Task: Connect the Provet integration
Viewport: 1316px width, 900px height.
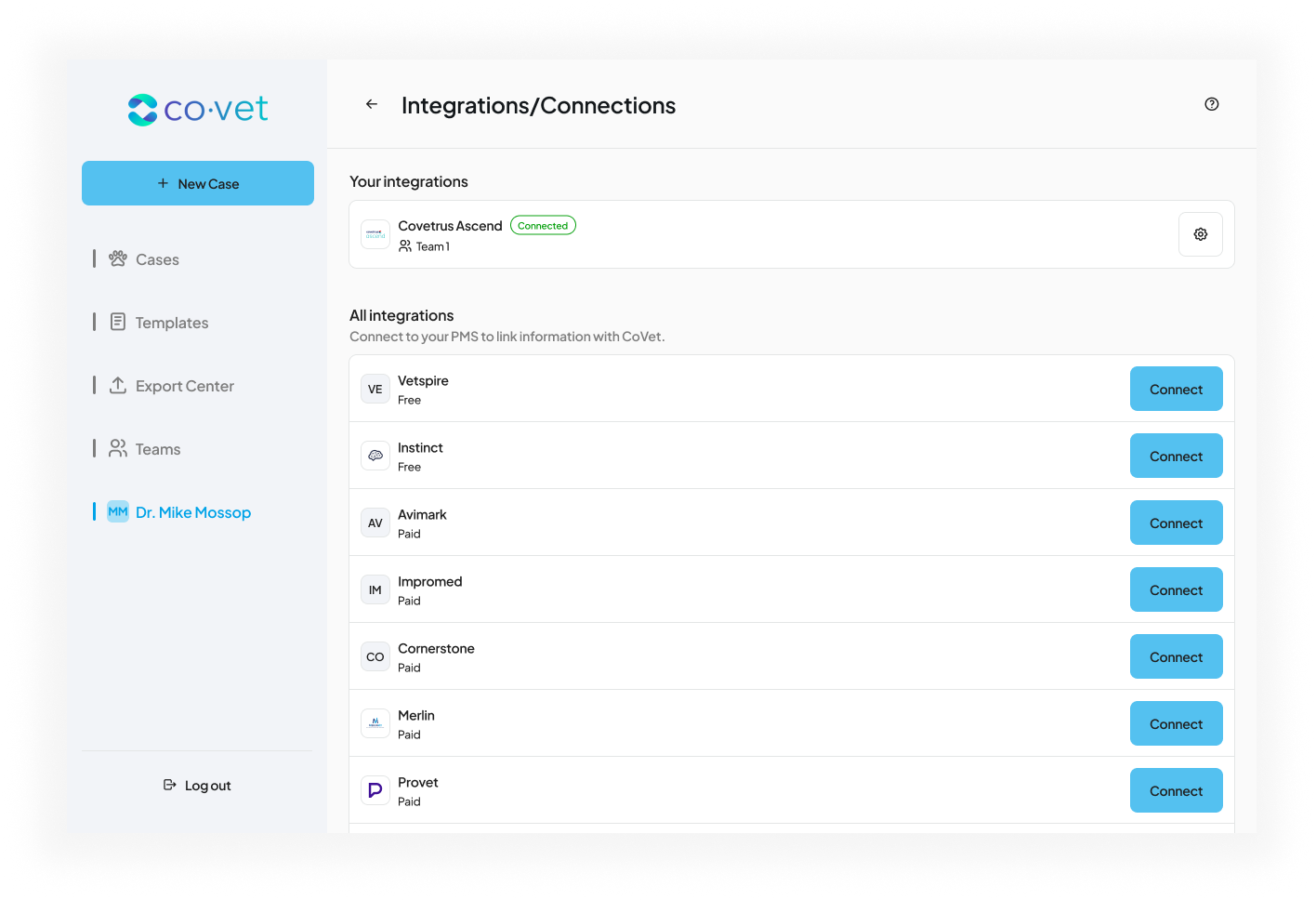Action: (1177, 790)
